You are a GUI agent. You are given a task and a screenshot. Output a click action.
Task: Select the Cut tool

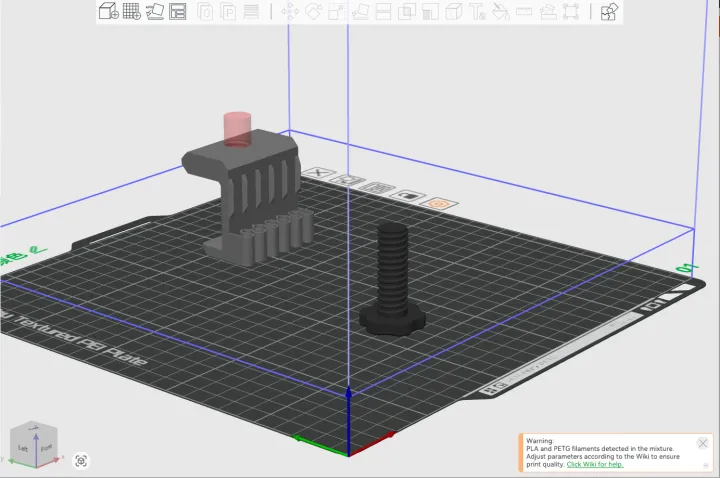click(383, 11)
